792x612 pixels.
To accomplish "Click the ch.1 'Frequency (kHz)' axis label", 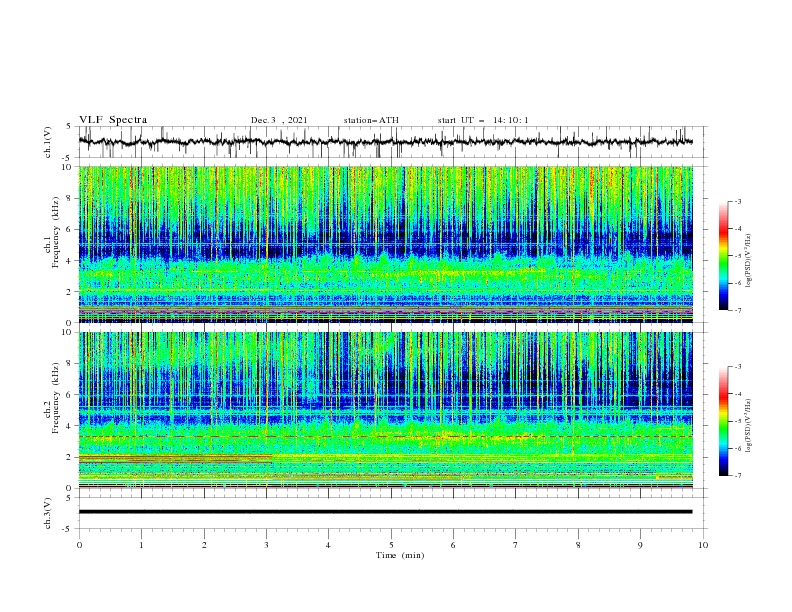I will coord(56,231).
